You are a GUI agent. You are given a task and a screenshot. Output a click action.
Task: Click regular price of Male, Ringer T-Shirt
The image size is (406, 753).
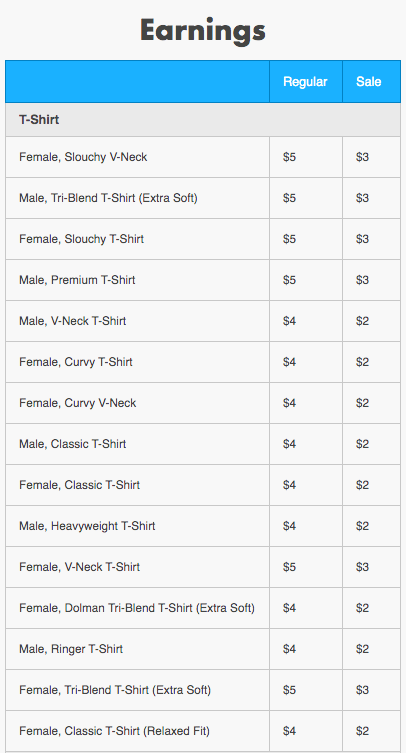289,649
